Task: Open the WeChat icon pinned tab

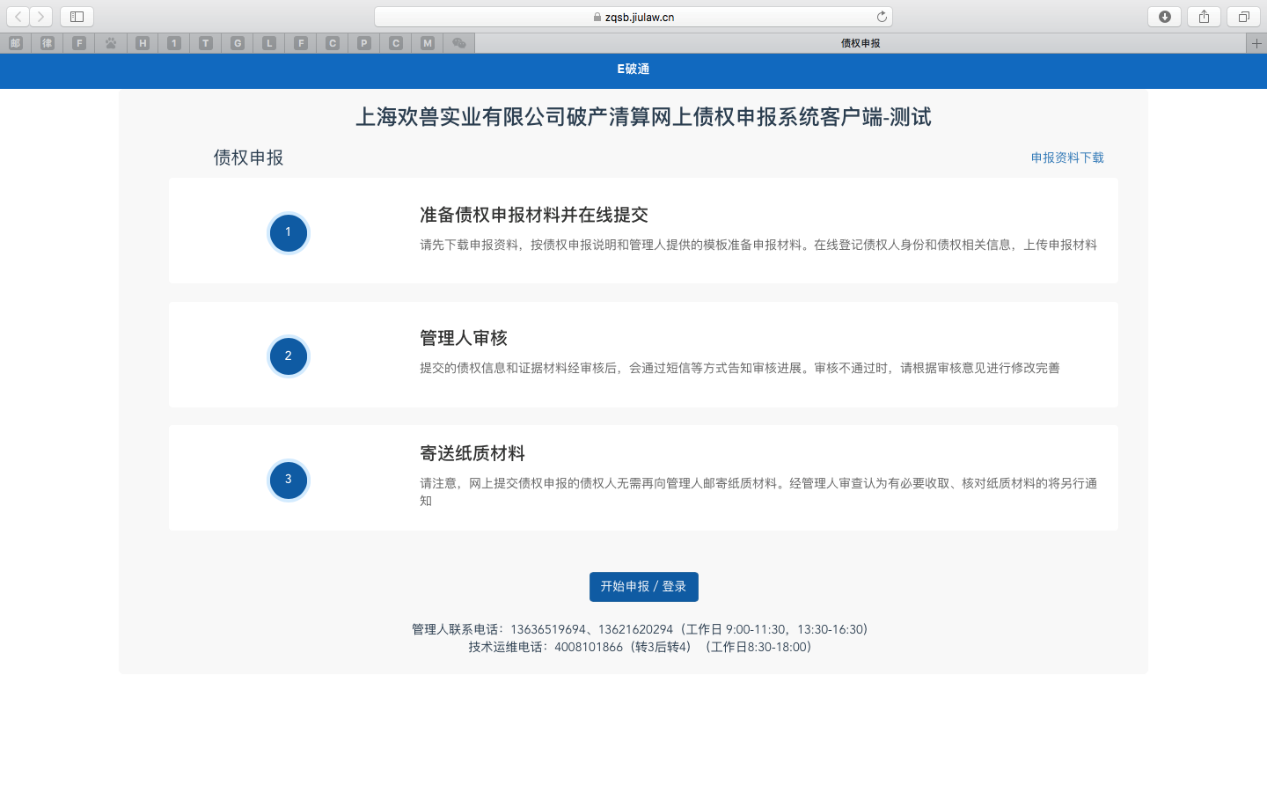Action: point(459,43)
